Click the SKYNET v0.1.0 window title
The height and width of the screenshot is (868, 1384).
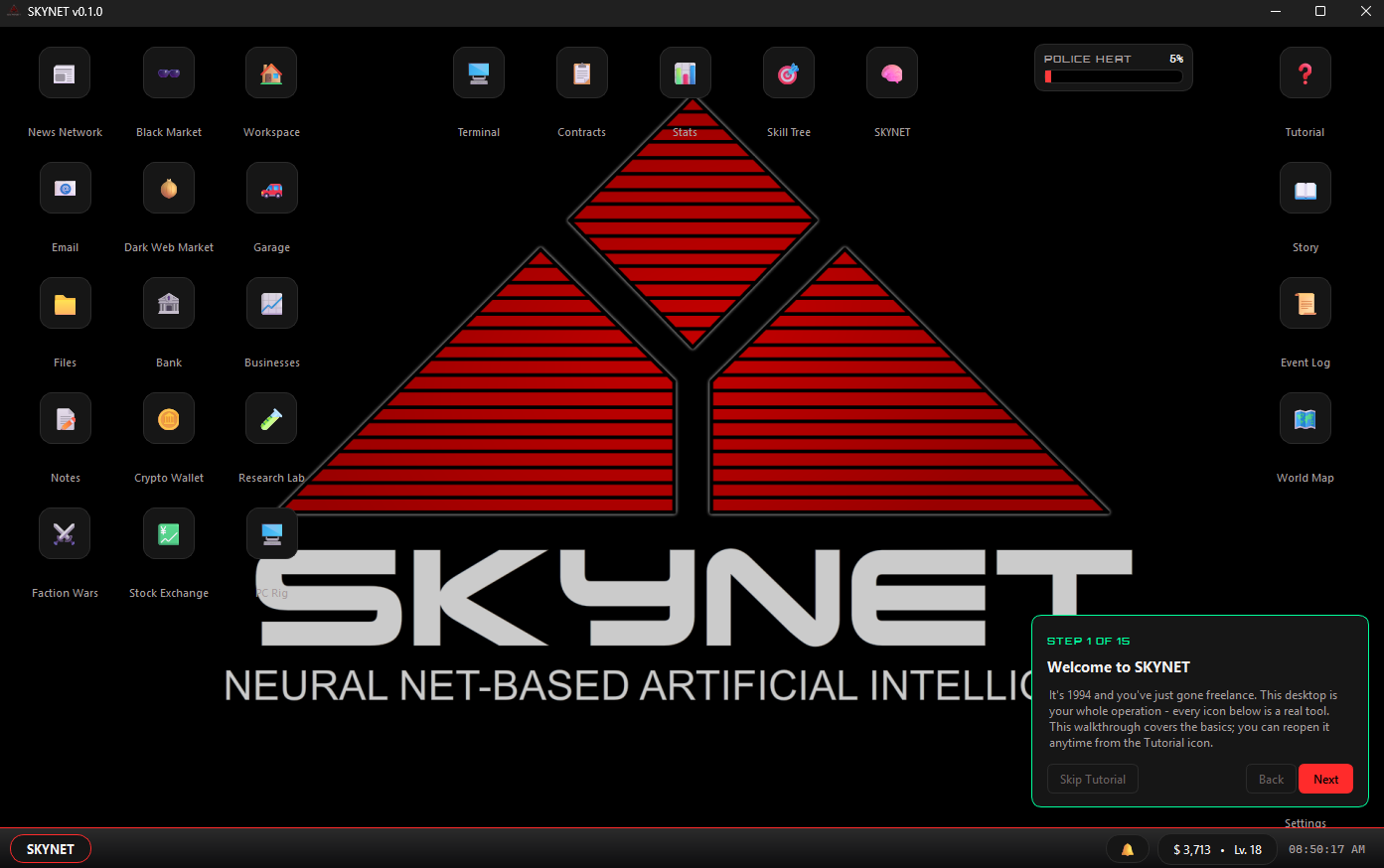tap(65, 12)
